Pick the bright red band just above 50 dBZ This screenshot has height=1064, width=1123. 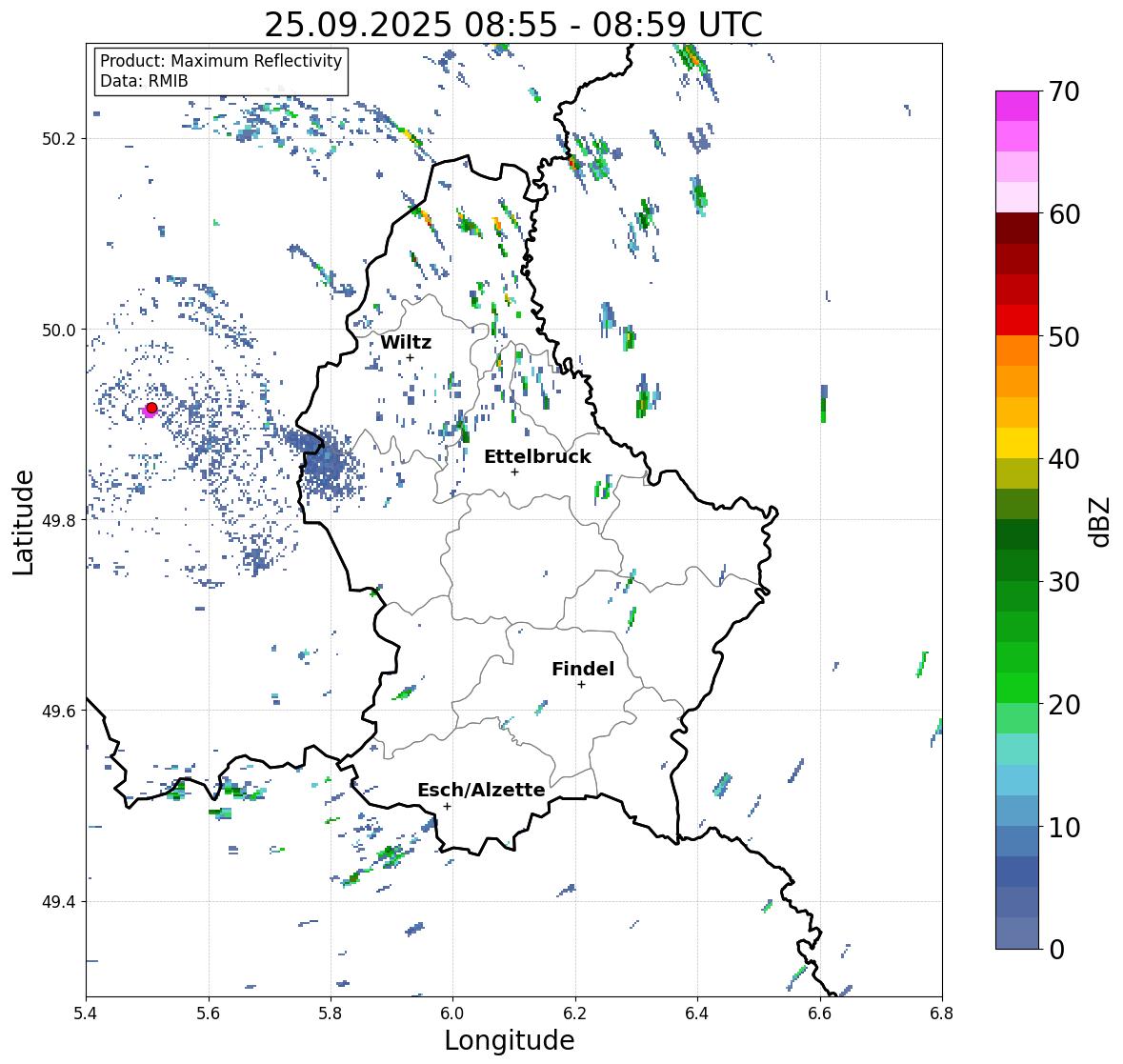click(x=1017, y=321)
